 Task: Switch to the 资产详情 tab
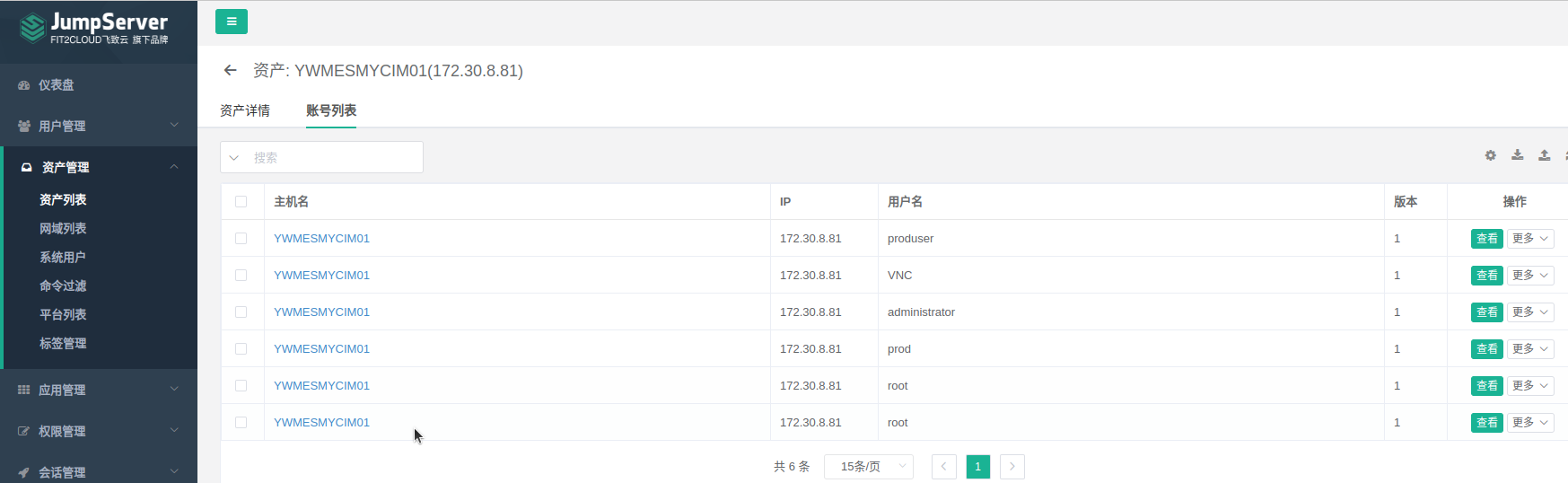(x=245, y=110)
